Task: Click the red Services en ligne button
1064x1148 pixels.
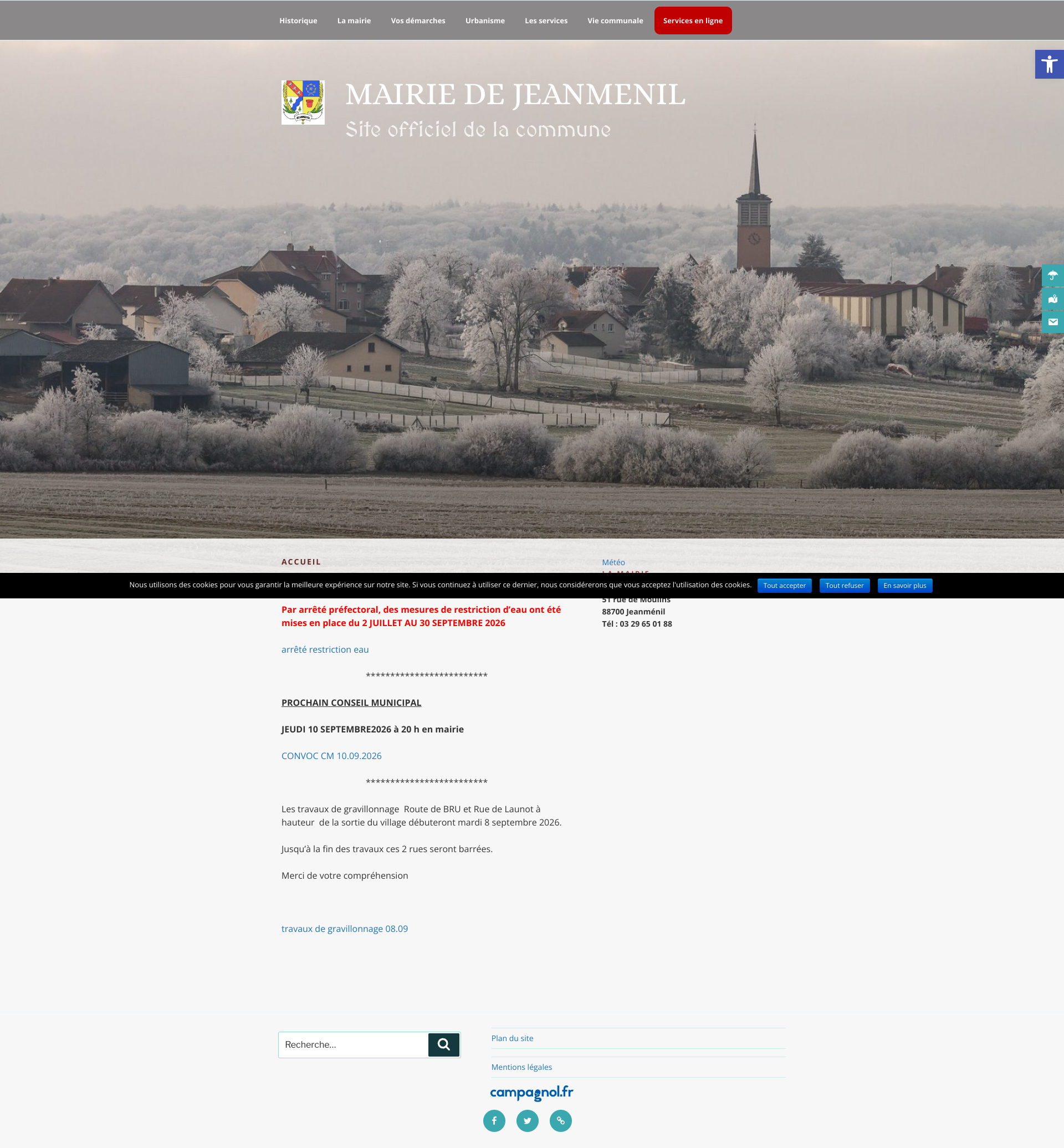Action: click(x=693, y=20)
